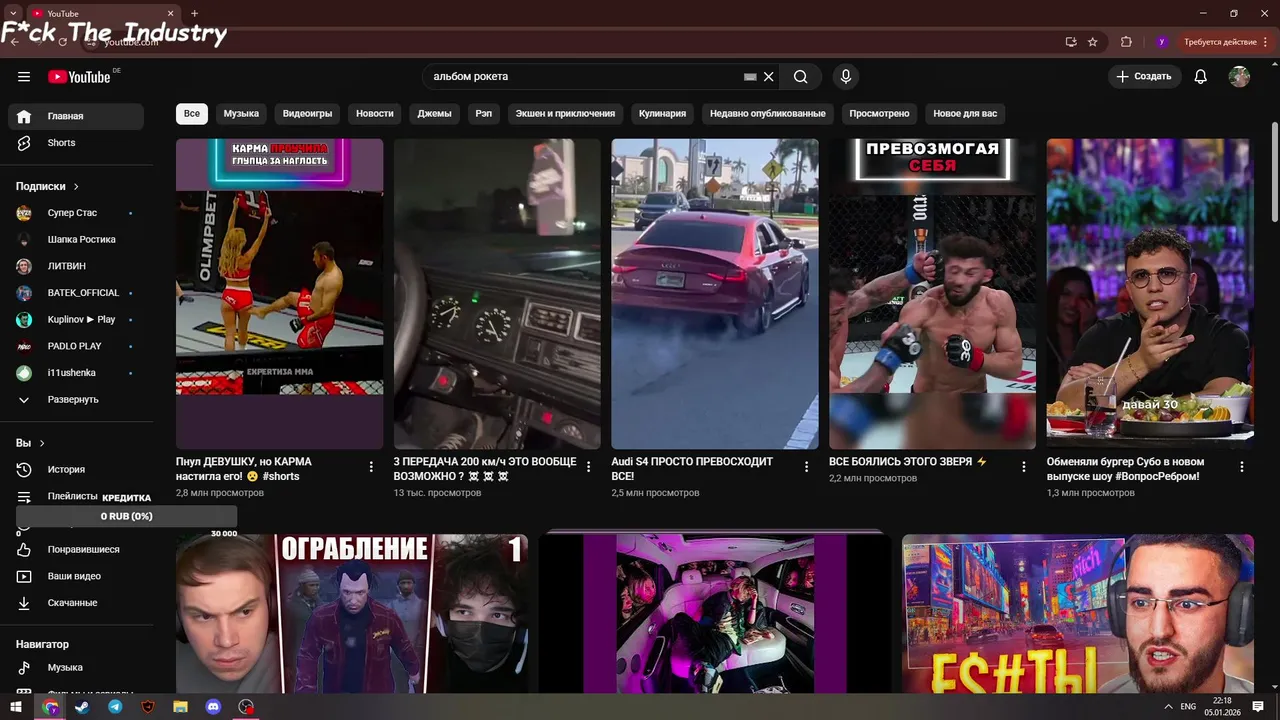
Task: Open Steam from the taskbar
Action: coord(82,707)
